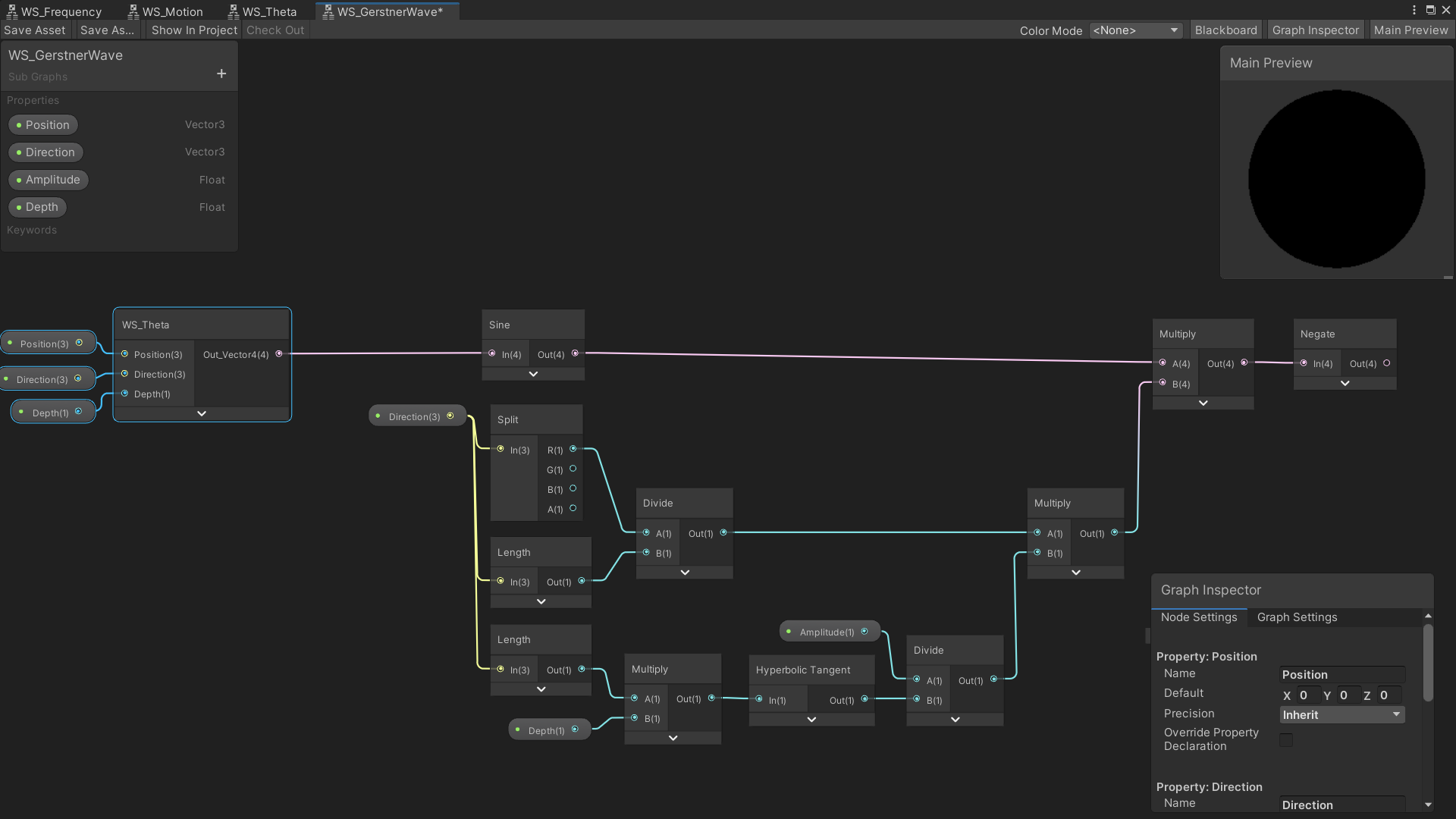Click the Graph Inspector scrollbar thumb
1456x819 pixels.
pyautogui.click(x=1428, y=663)
